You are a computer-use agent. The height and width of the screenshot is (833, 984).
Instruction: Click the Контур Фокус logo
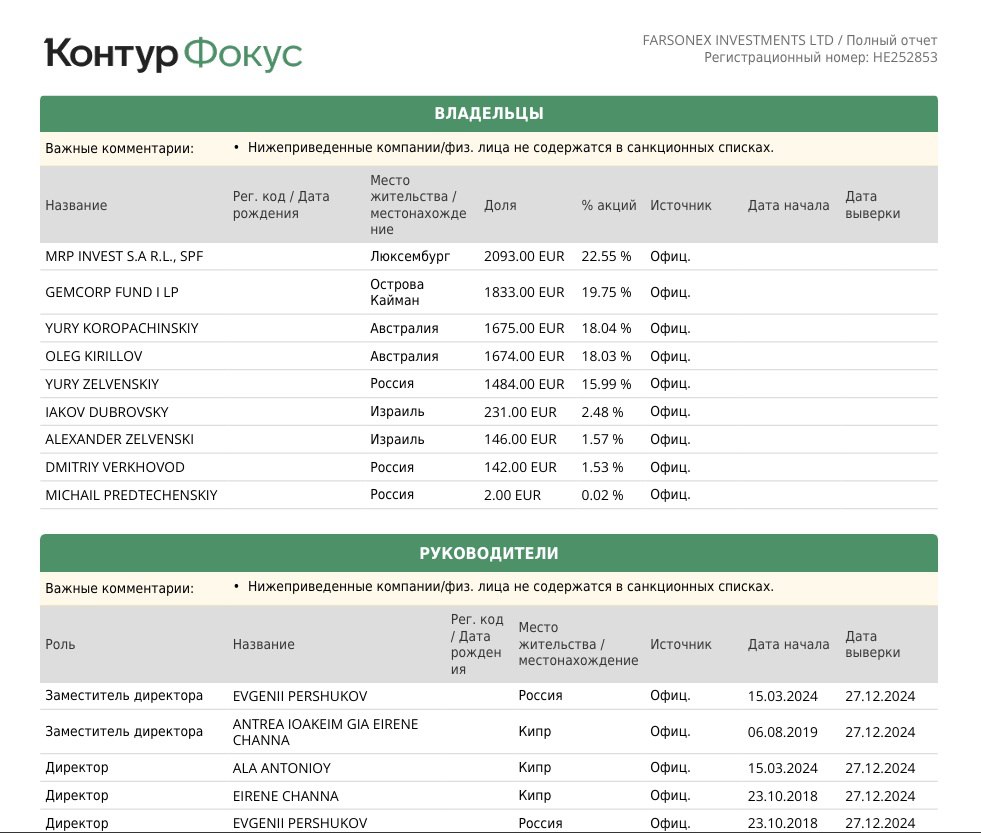(173, 54)
